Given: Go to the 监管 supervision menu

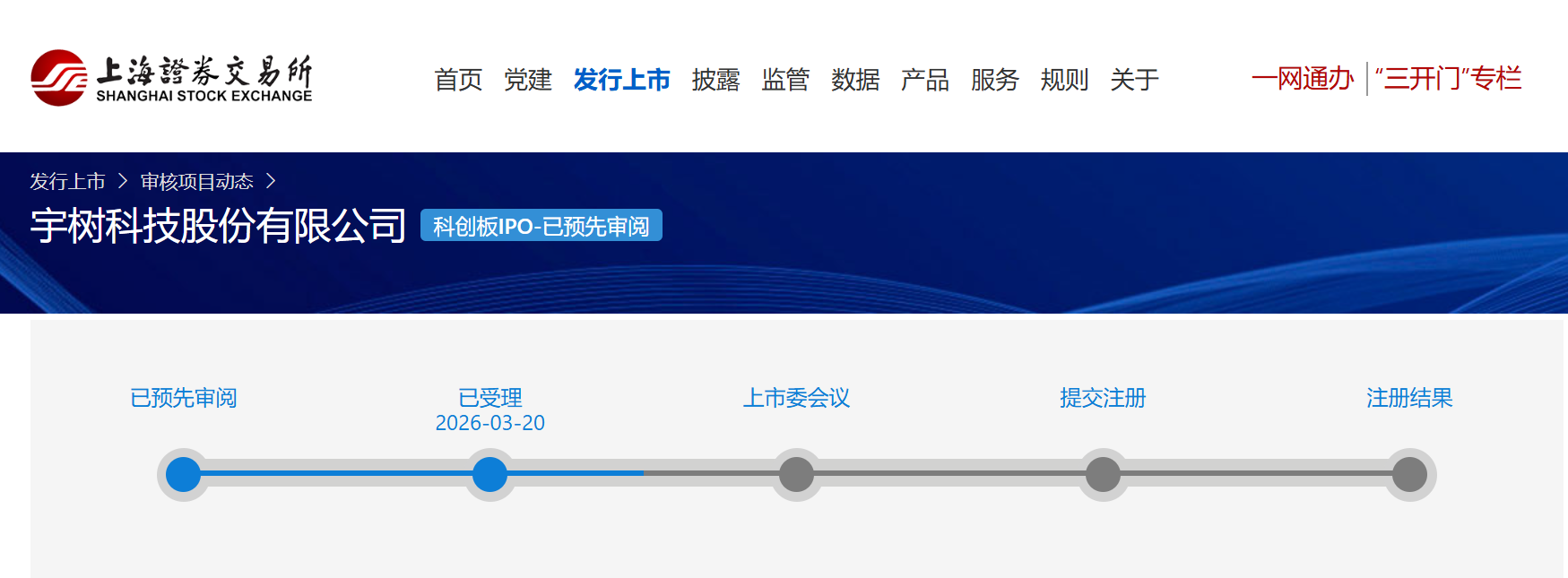Looking at the screenshot, I should click(x=785, y=80).
